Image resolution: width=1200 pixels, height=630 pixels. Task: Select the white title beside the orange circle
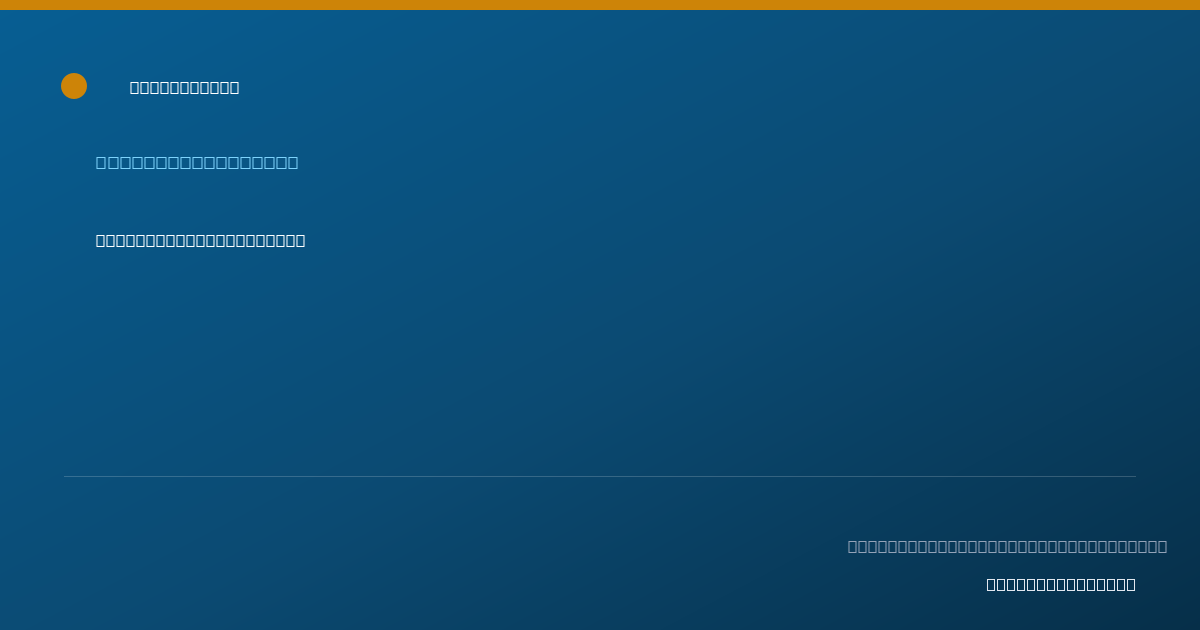coord(185,87)
